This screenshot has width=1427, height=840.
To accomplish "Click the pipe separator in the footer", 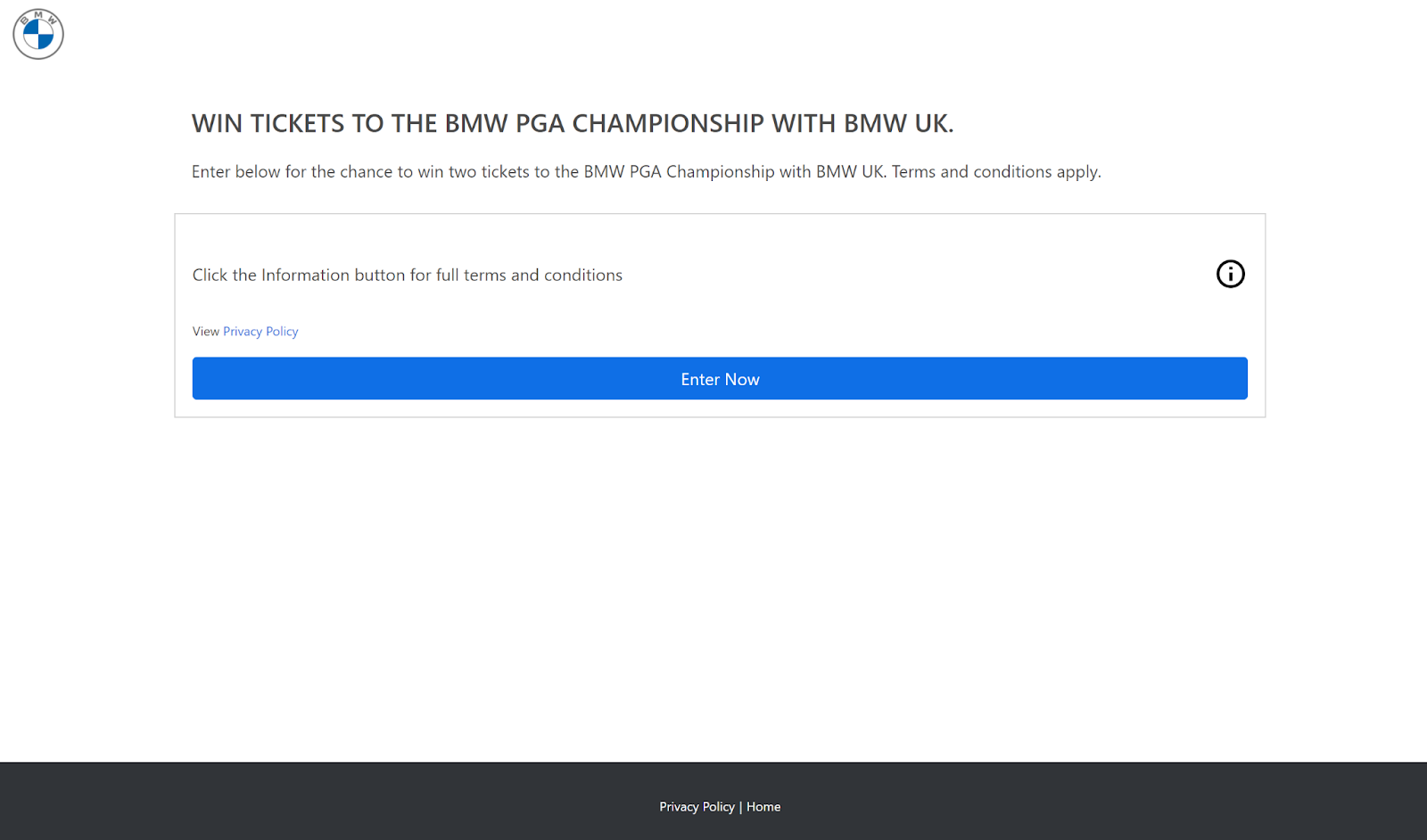I will click(x=740, y=807).
